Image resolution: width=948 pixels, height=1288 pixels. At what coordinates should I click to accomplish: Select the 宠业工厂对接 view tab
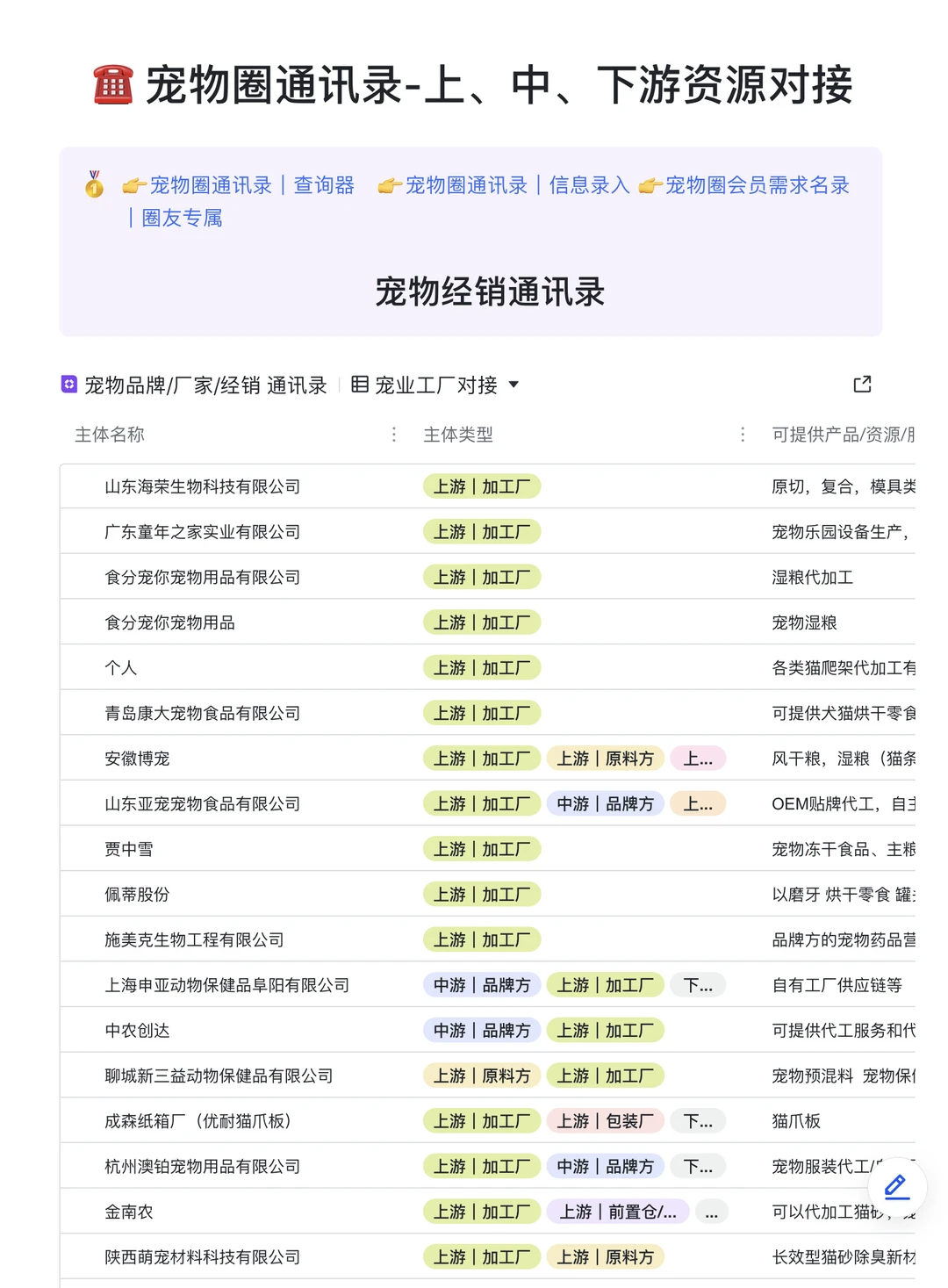435,385
